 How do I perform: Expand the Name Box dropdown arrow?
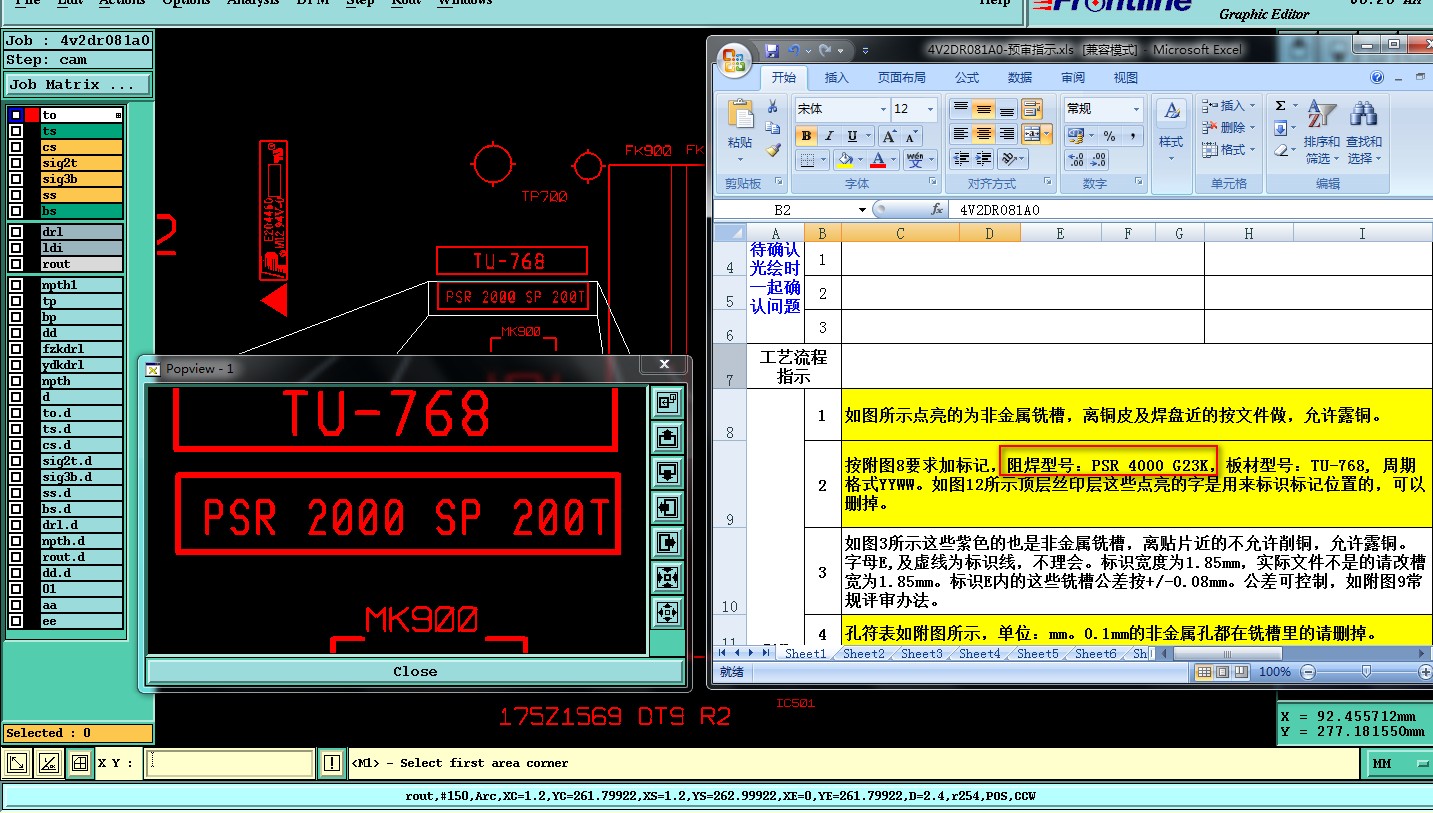click(862, 210)
